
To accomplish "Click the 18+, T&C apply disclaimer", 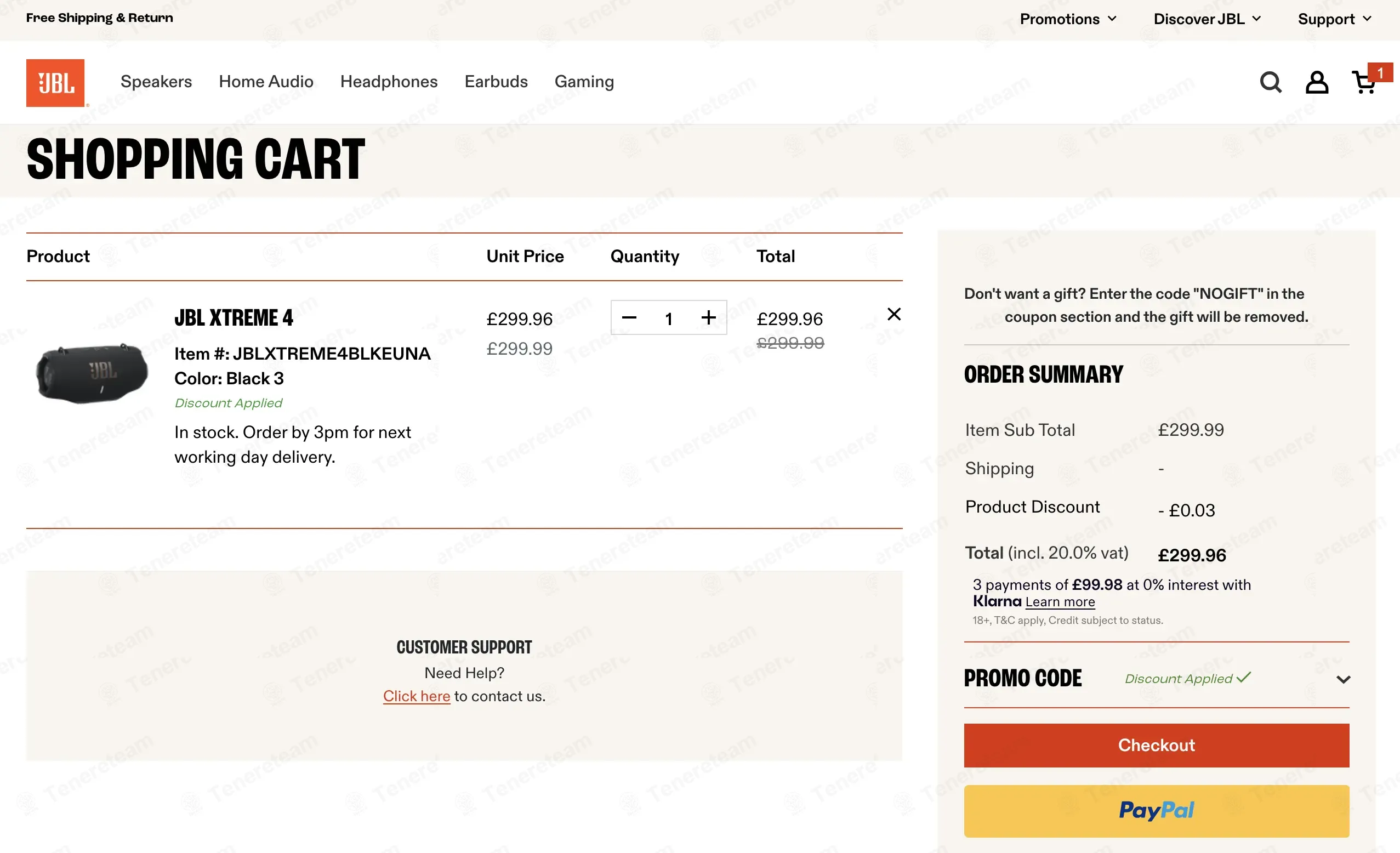I will 1068,621.
